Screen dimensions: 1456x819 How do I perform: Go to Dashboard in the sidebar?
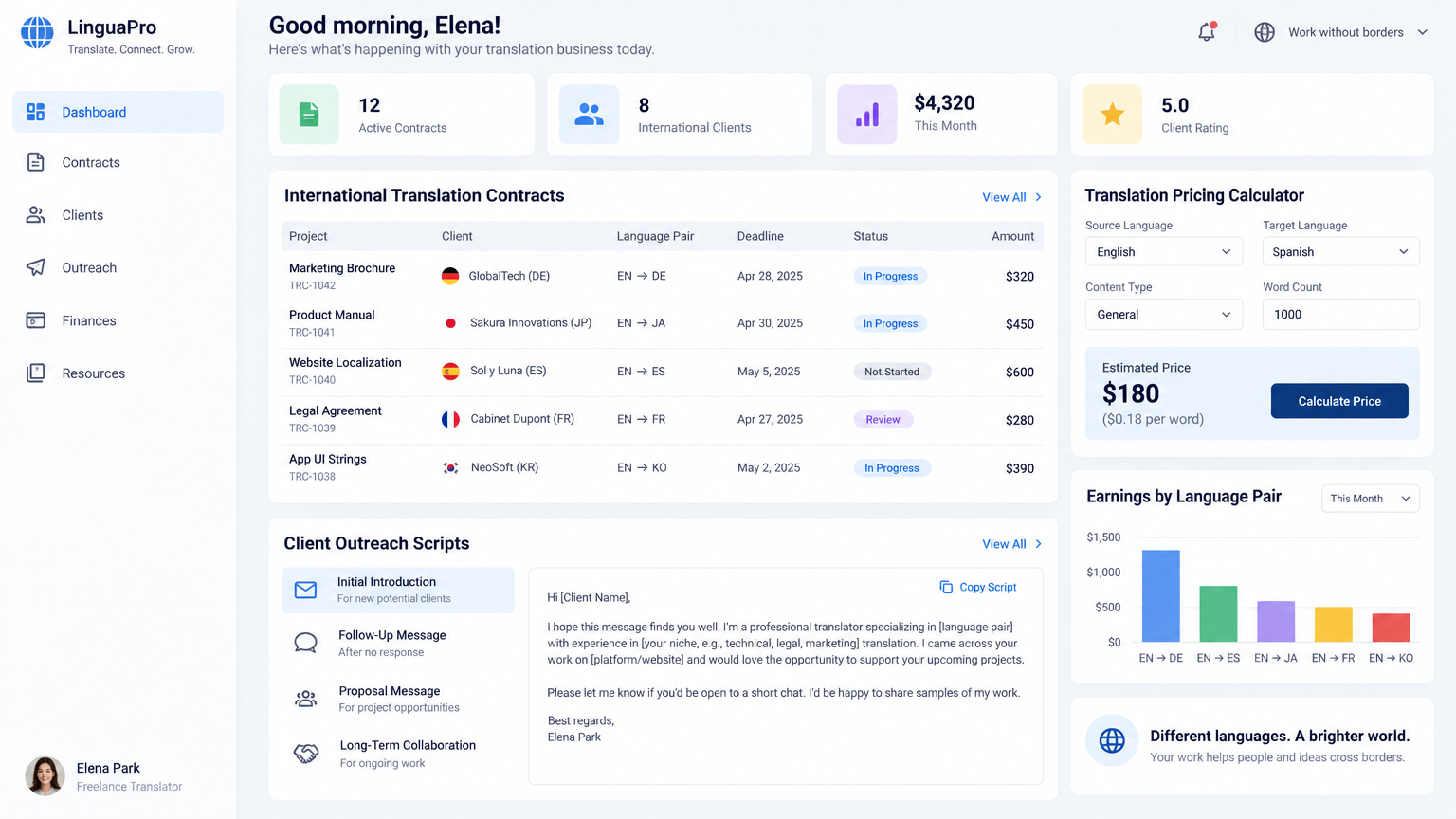click(x=118, y=112)
